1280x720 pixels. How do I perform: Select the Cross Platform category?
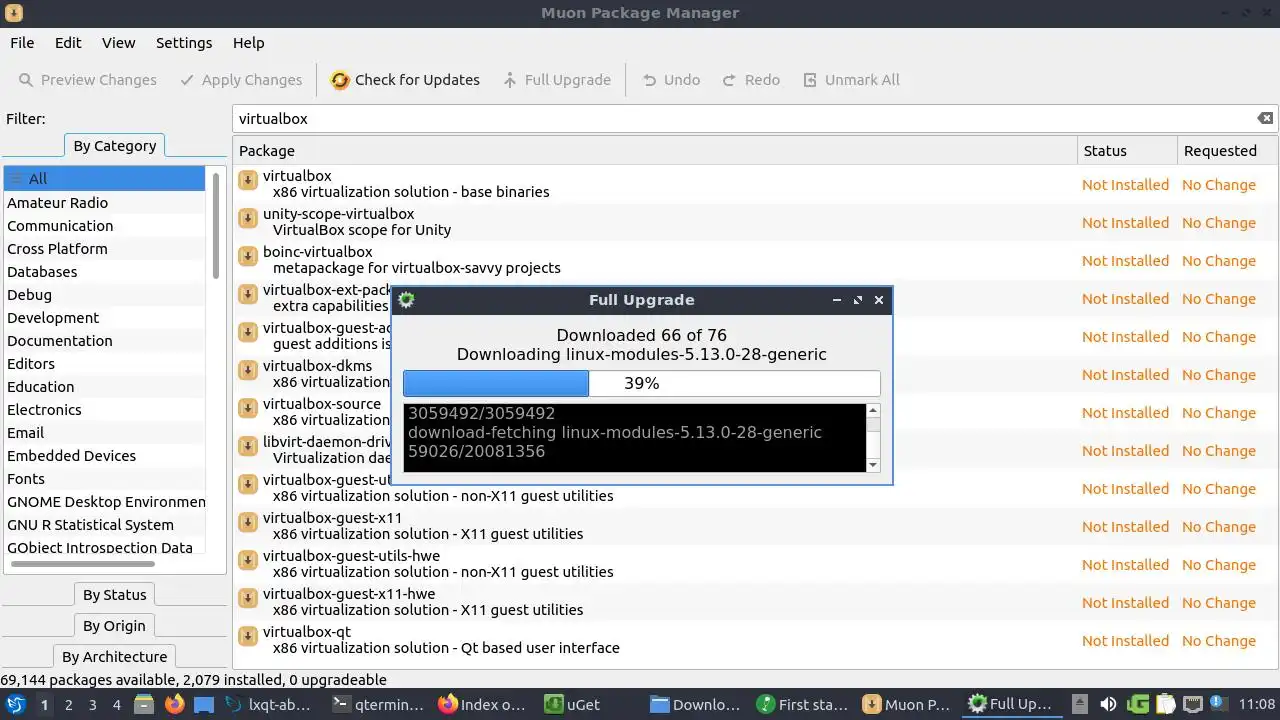(x=104, y=248)
